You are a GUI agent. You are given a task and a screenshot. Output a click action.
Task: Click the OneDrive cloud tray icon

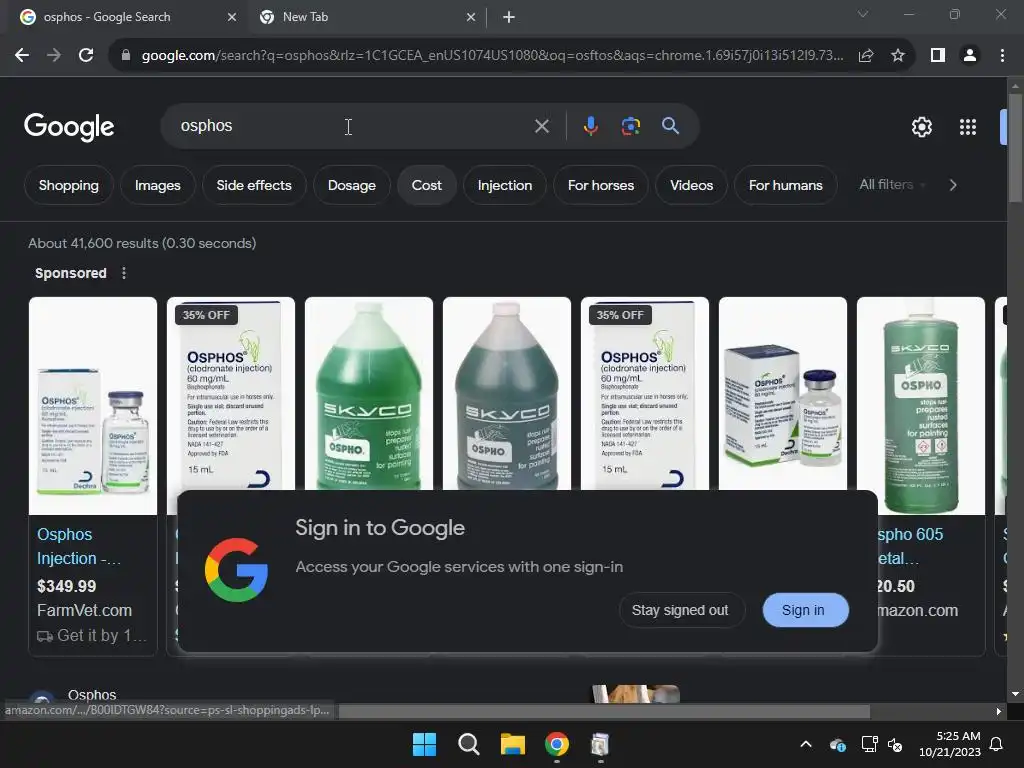click(x=837, y=744)
